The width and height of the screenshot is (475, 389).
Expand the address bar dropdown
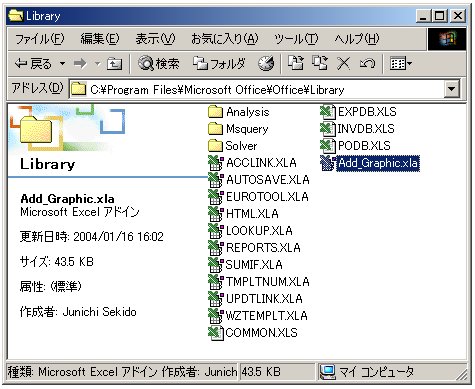[452, 89]
